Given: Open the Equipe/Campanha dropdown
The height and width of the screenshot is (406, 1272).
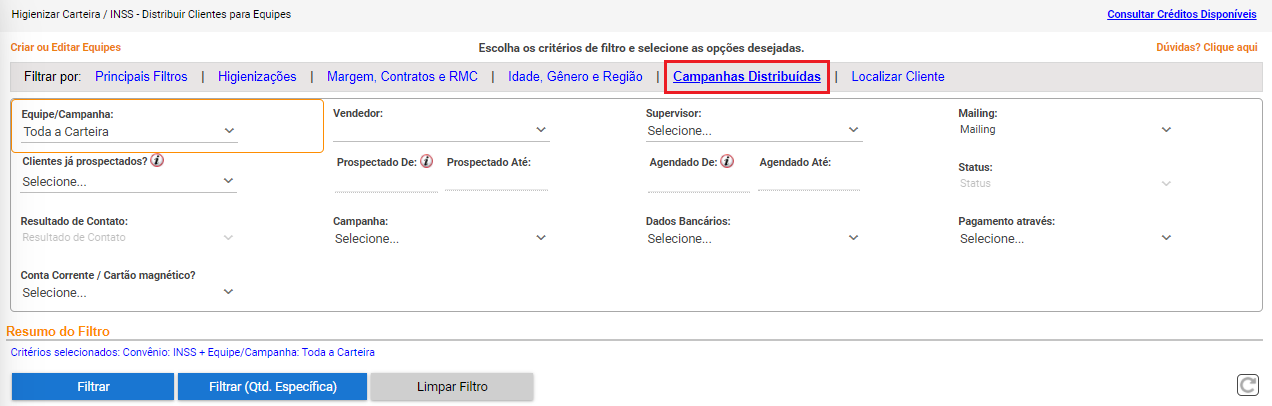Looking at the screenshot, I should pos(129,131).
